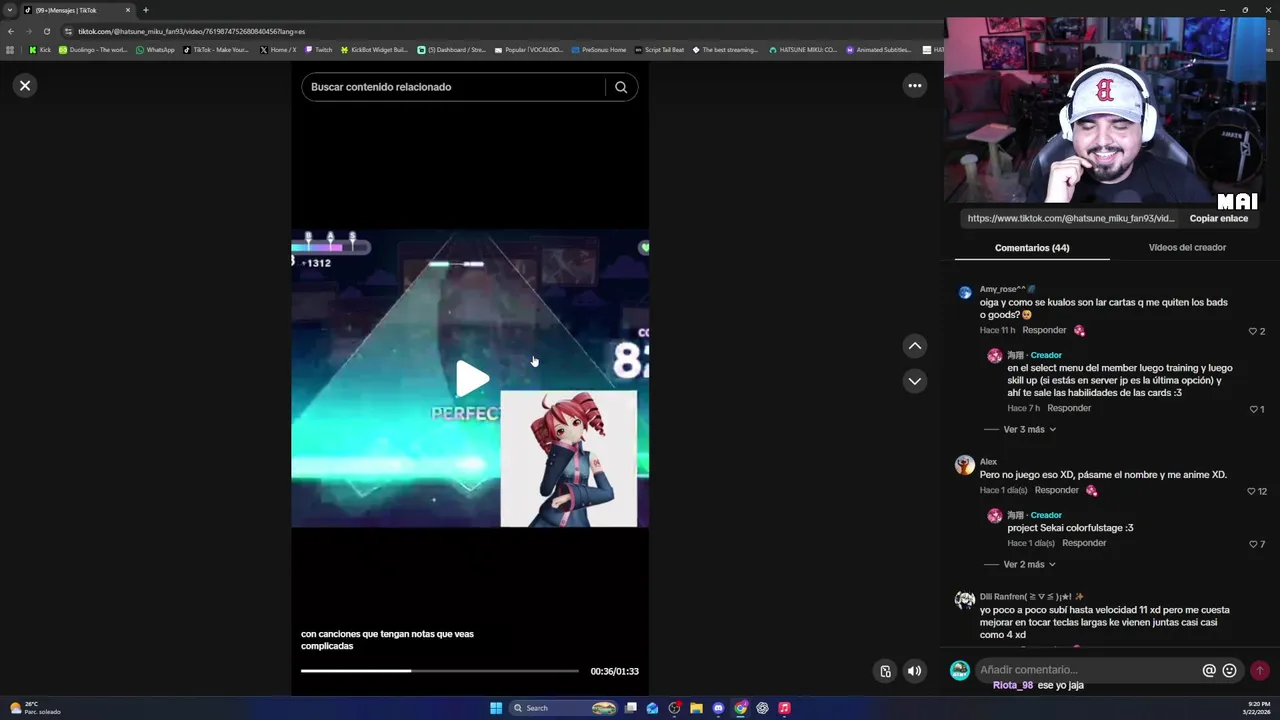1280x720 pixels.
Task: Click the Windows taskbar Search box
Action: 562,708
